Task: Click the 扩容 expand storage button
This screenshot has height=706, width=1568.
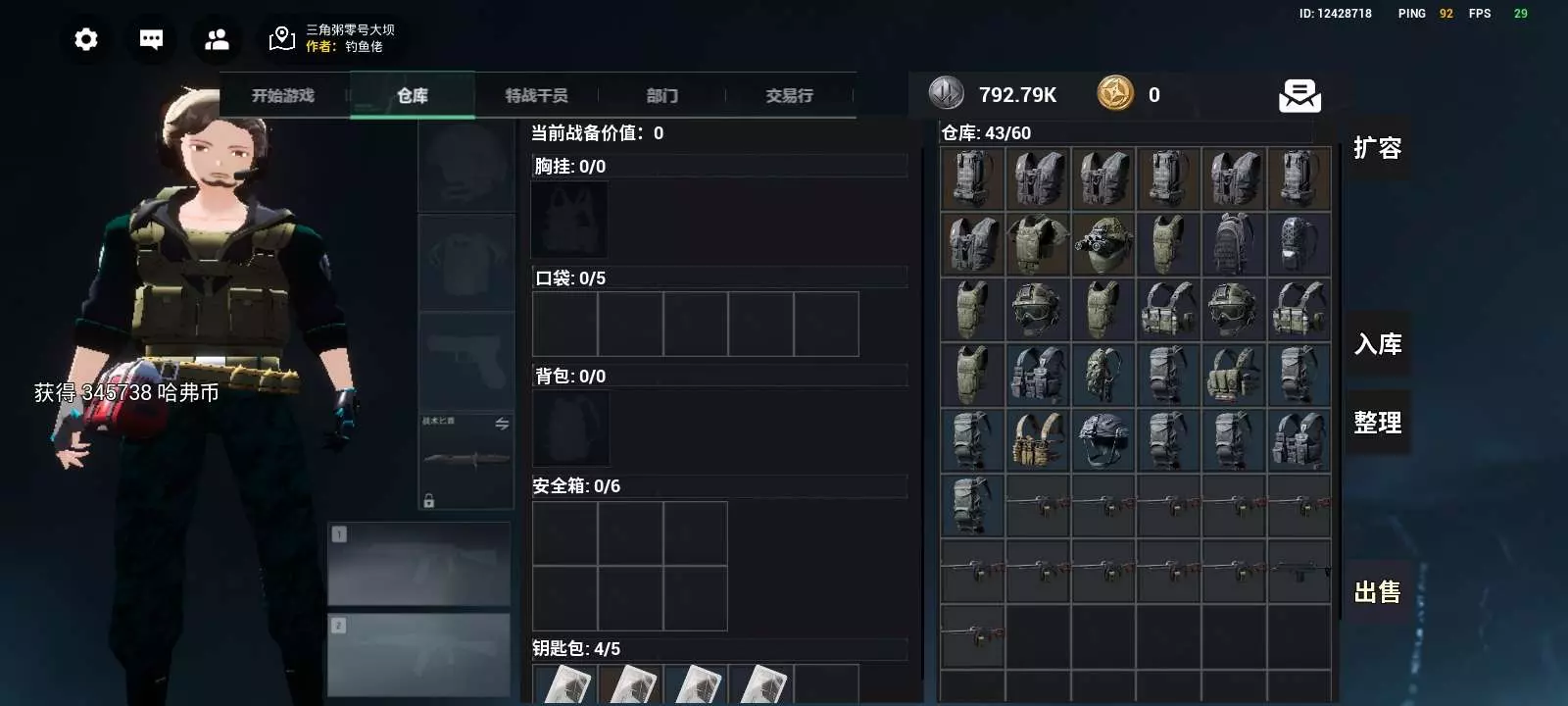Action: tap(1377, 148)
